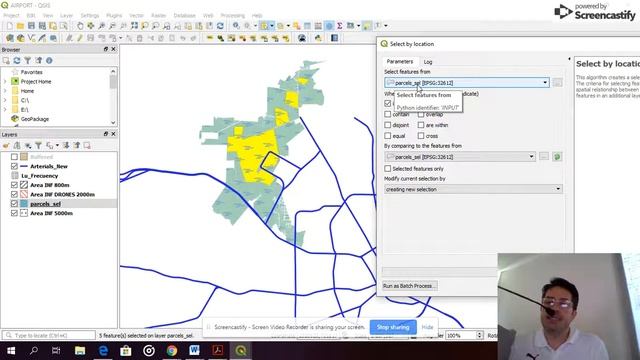This screenshot has width=640, height=360.
Task: Check the cross predicate box
Action: [x=421, y=136]
